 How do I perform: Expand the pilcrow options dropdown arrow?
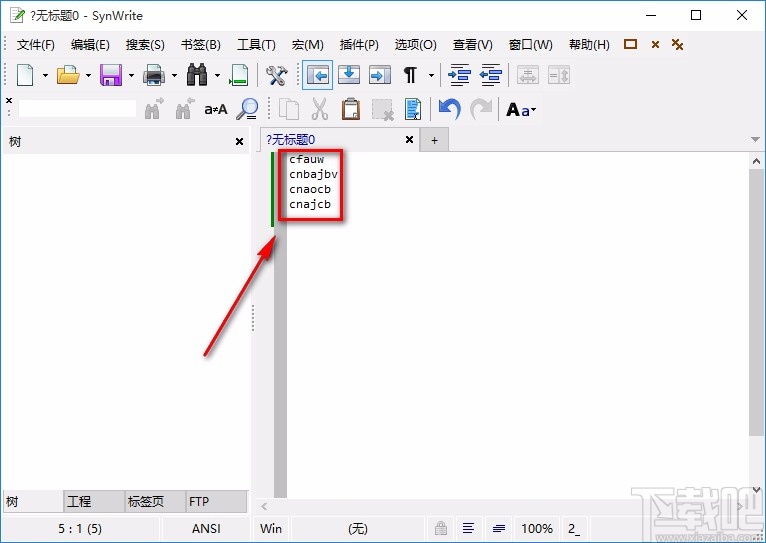(431, 76)
